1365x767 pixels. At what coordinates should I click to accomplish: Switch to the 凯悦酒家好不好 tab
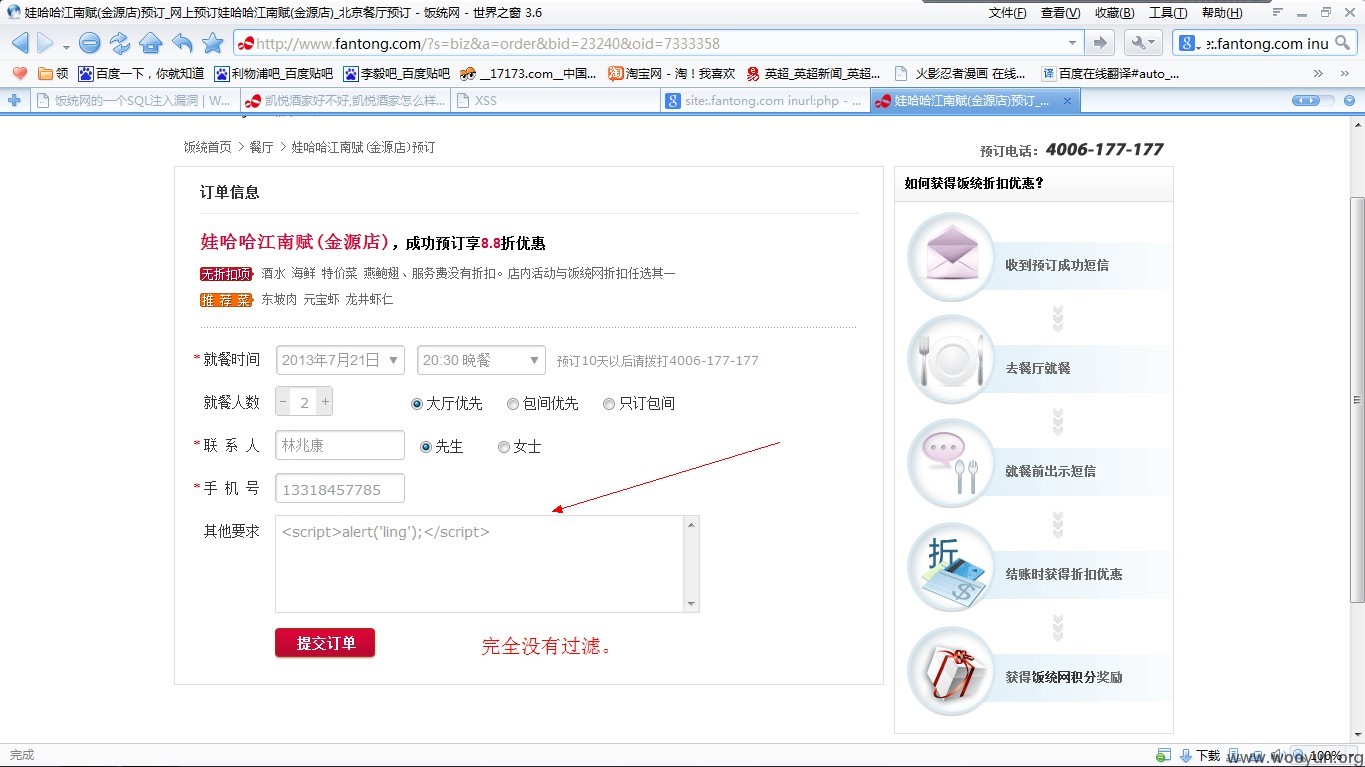(343, 101)
